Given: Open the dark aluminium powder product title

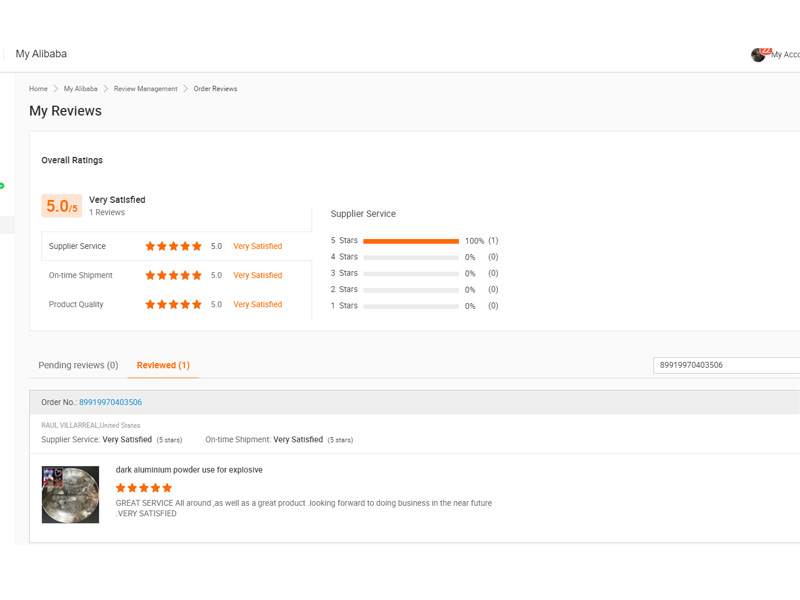Looking at the screenshot, I should click(x=189, y=469).
